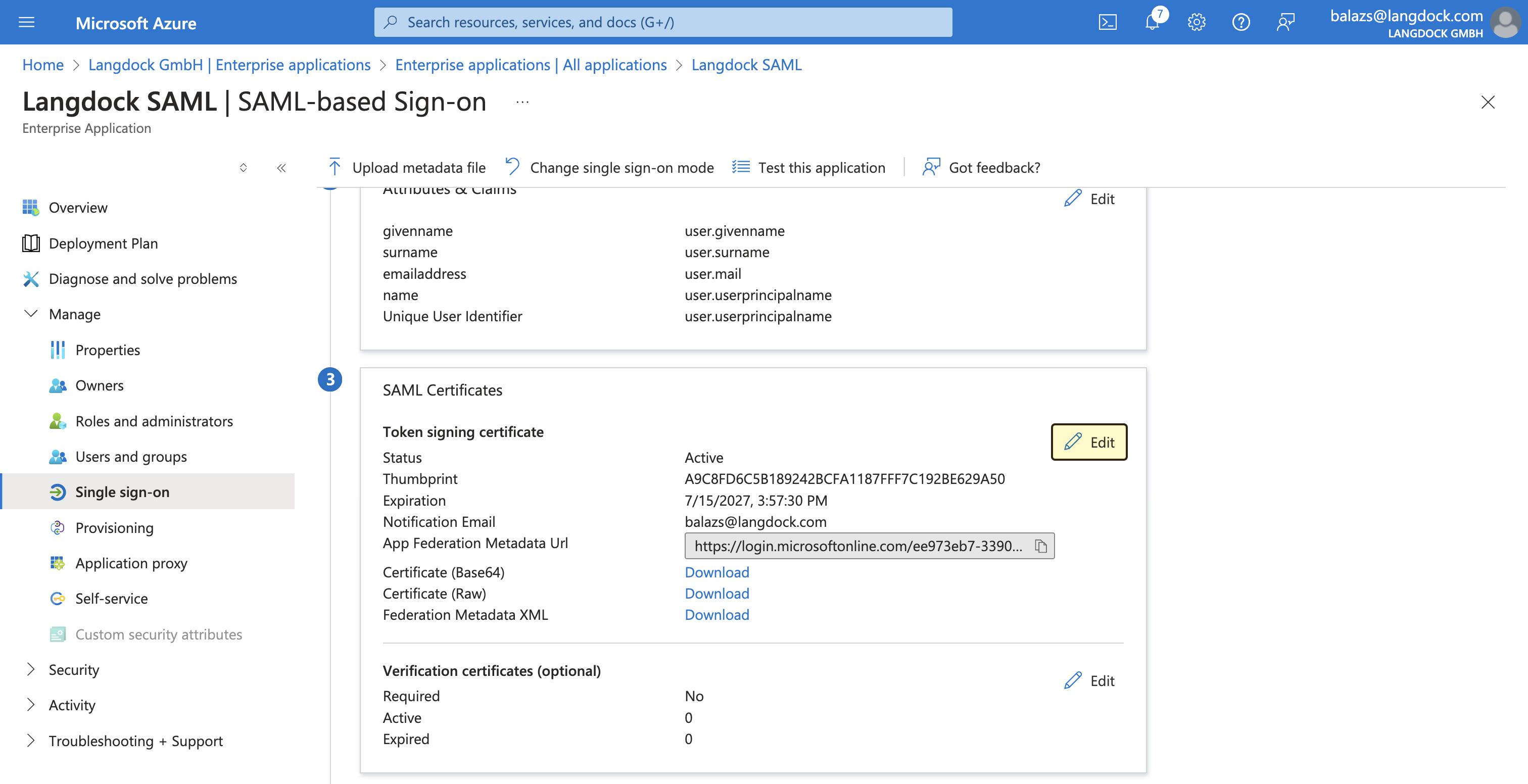Click the Microsoft Azure logo text
The width and height of the screenshot is (1528, 784).
[136, 23]
